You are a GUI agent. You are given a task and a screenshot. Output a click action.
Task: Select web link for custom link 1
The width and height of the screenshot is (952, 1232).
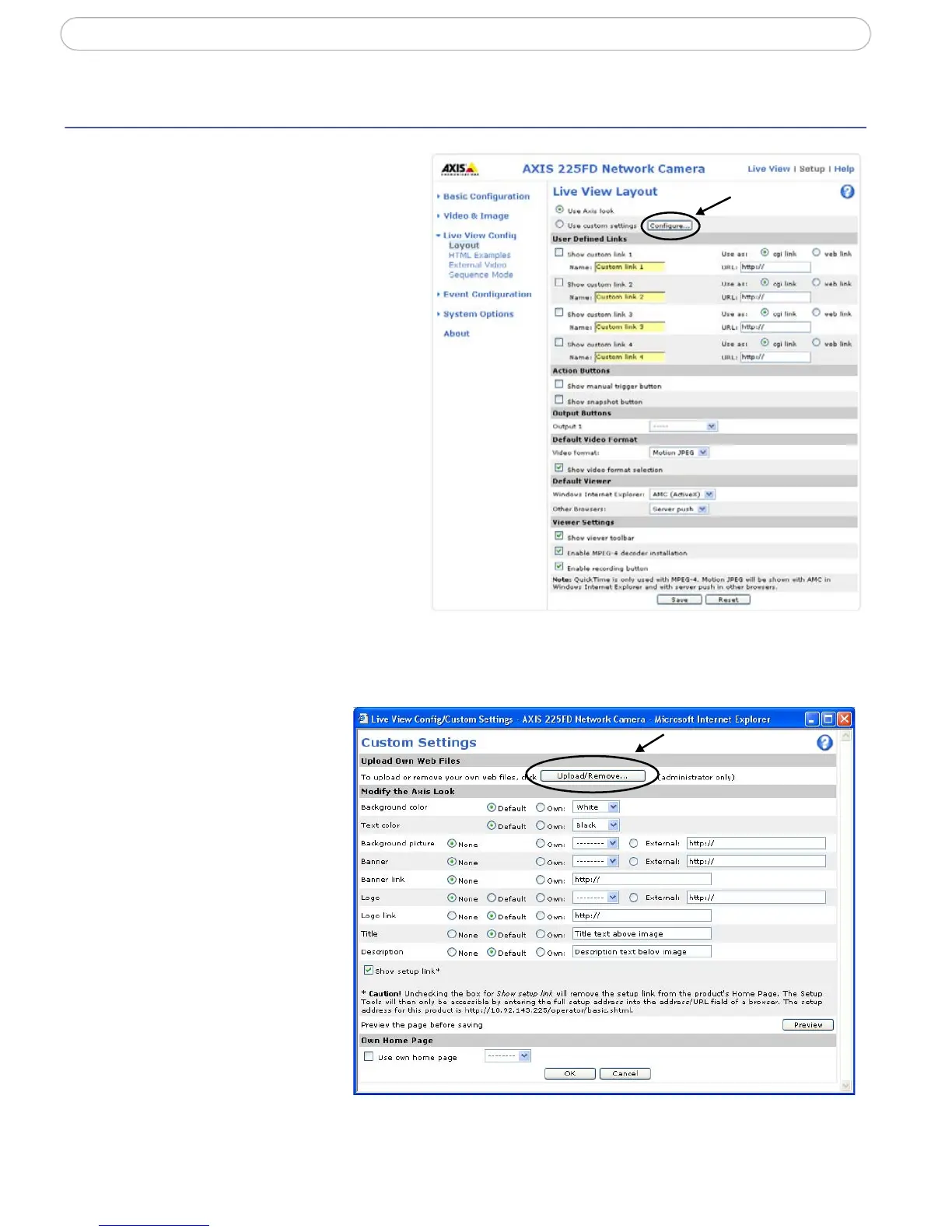coord(816,252)
